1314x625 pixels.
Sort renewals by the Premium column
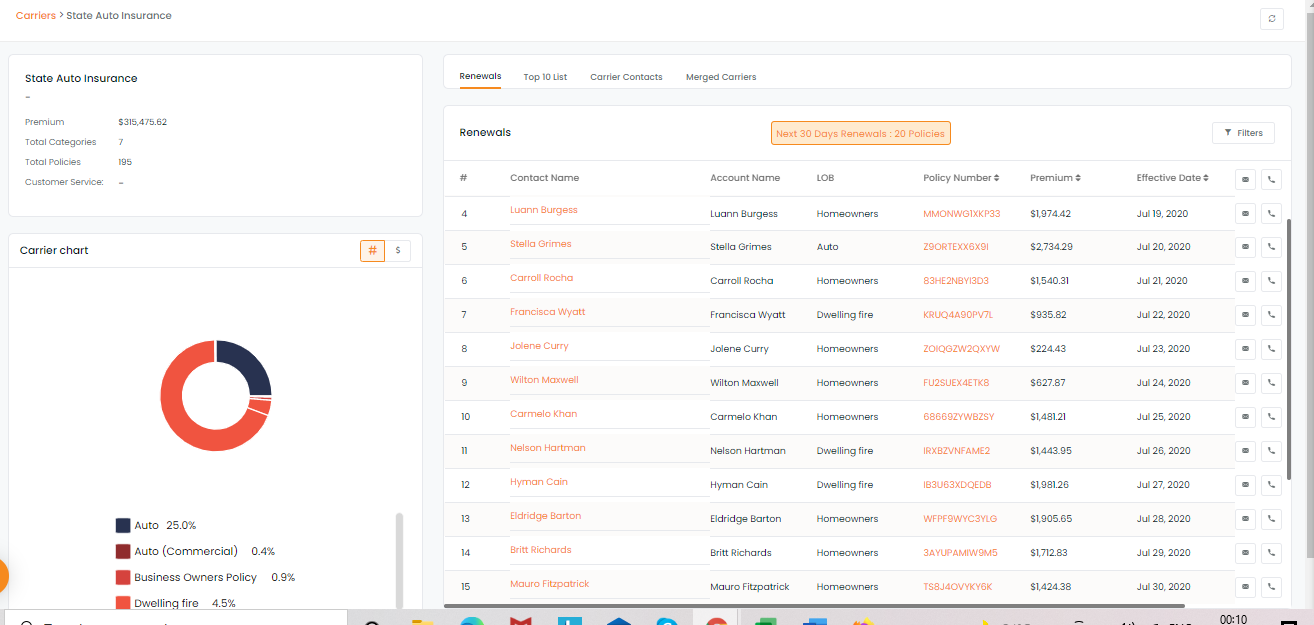pos(1054,178)
